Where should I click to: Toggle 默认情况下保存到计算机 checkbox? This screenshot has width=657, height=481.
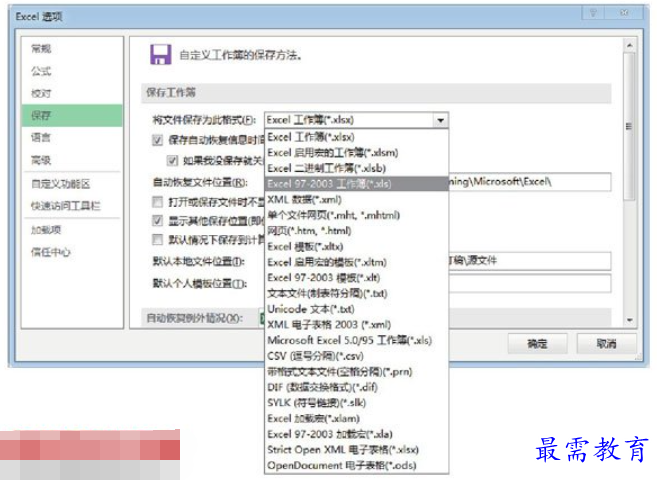tap(158, 240)
